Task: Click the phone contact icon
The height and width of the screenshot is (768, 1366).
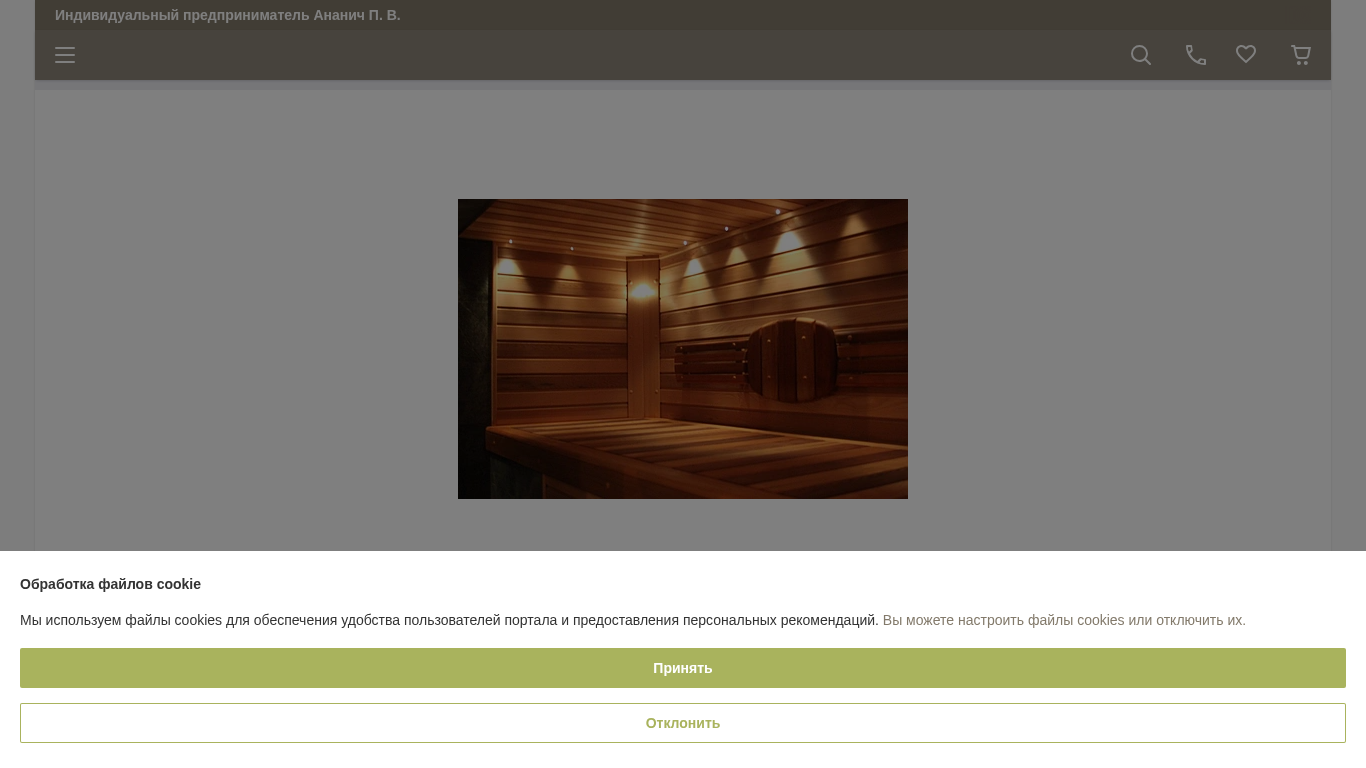Action: (1196, 55)
